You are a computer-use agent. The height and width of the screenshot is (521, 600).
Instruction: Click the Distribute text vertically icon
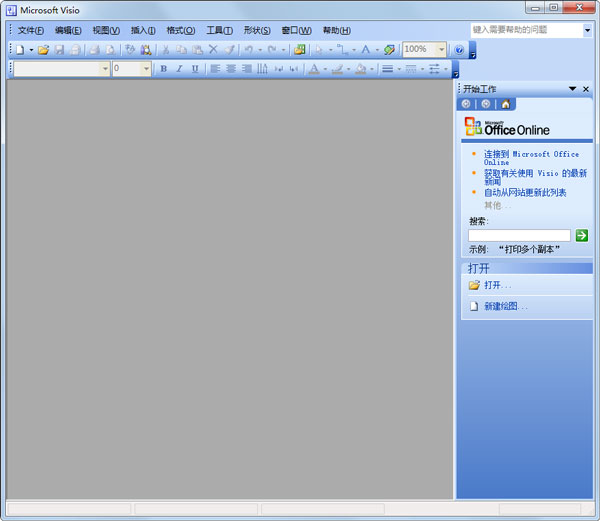click(x=262, y=69)
